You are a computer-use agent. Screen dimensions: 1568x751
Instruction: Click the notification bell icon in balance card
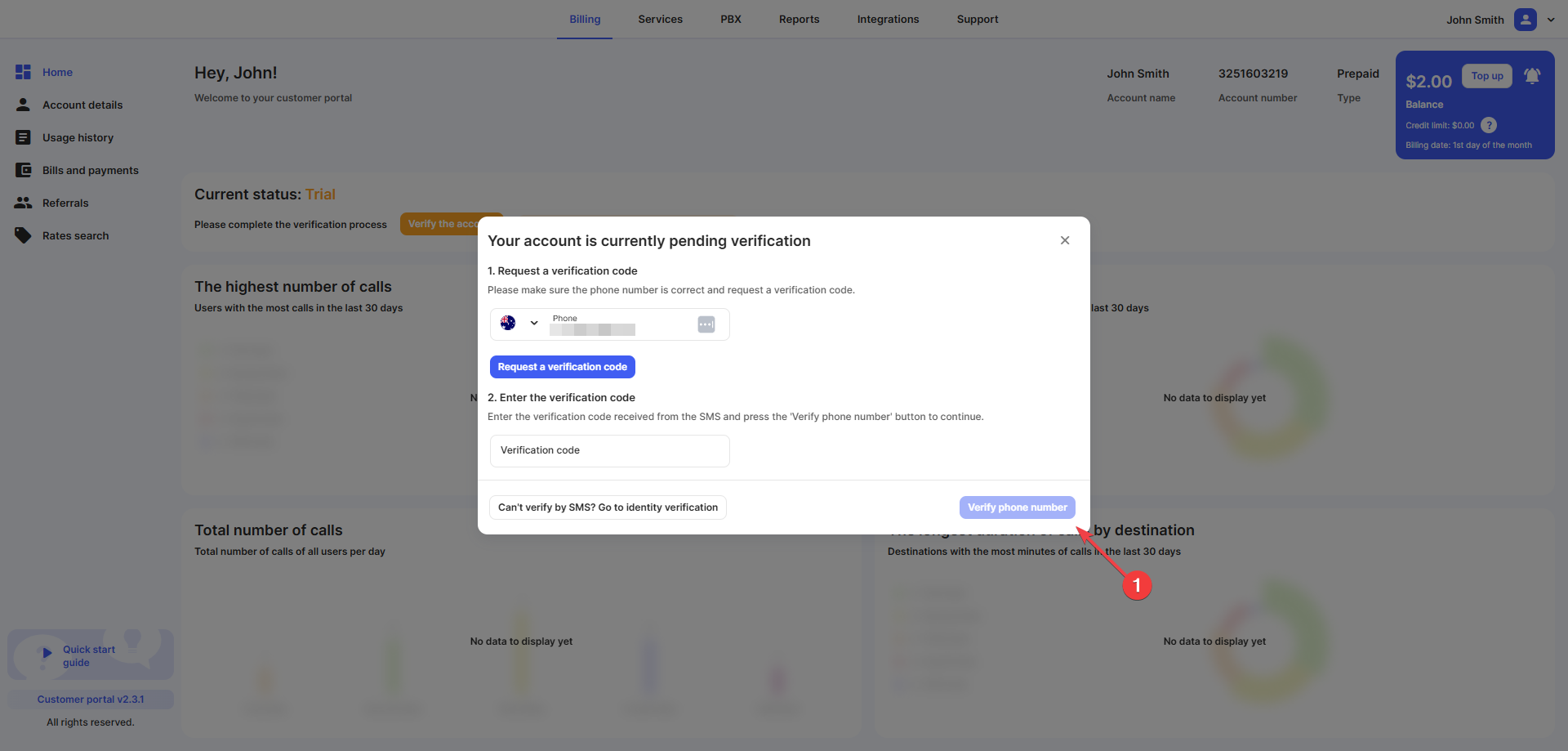tap(1532, 76)
